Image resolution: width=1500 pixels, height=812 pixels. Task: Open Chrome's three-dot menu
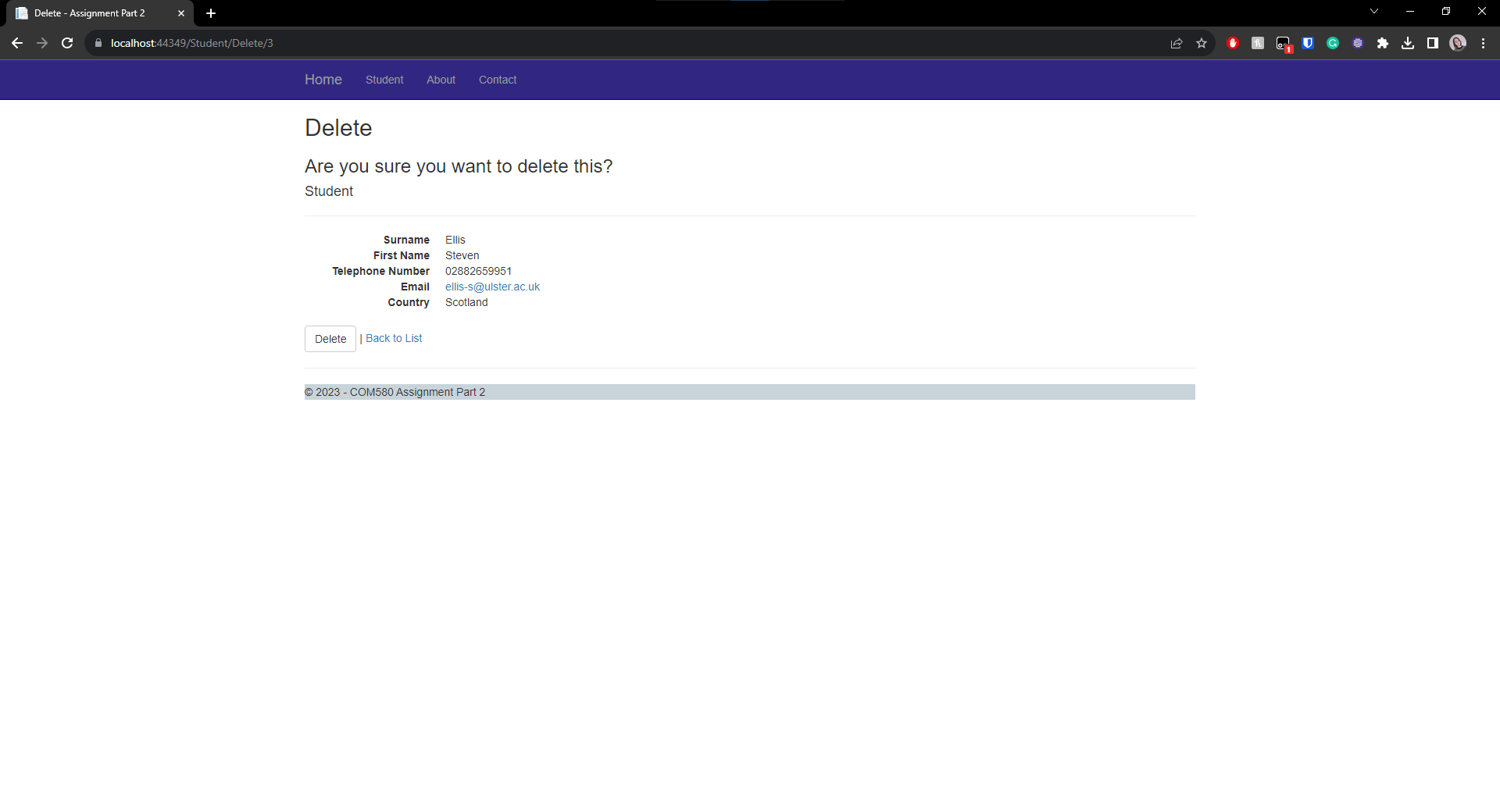click(1484, 43)
